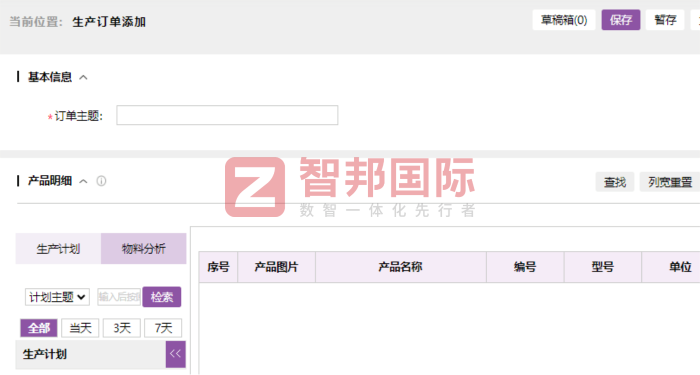The image size is (700, 375).
Task: Switch to the 生产计划 tab
Action: coord(58,249)
